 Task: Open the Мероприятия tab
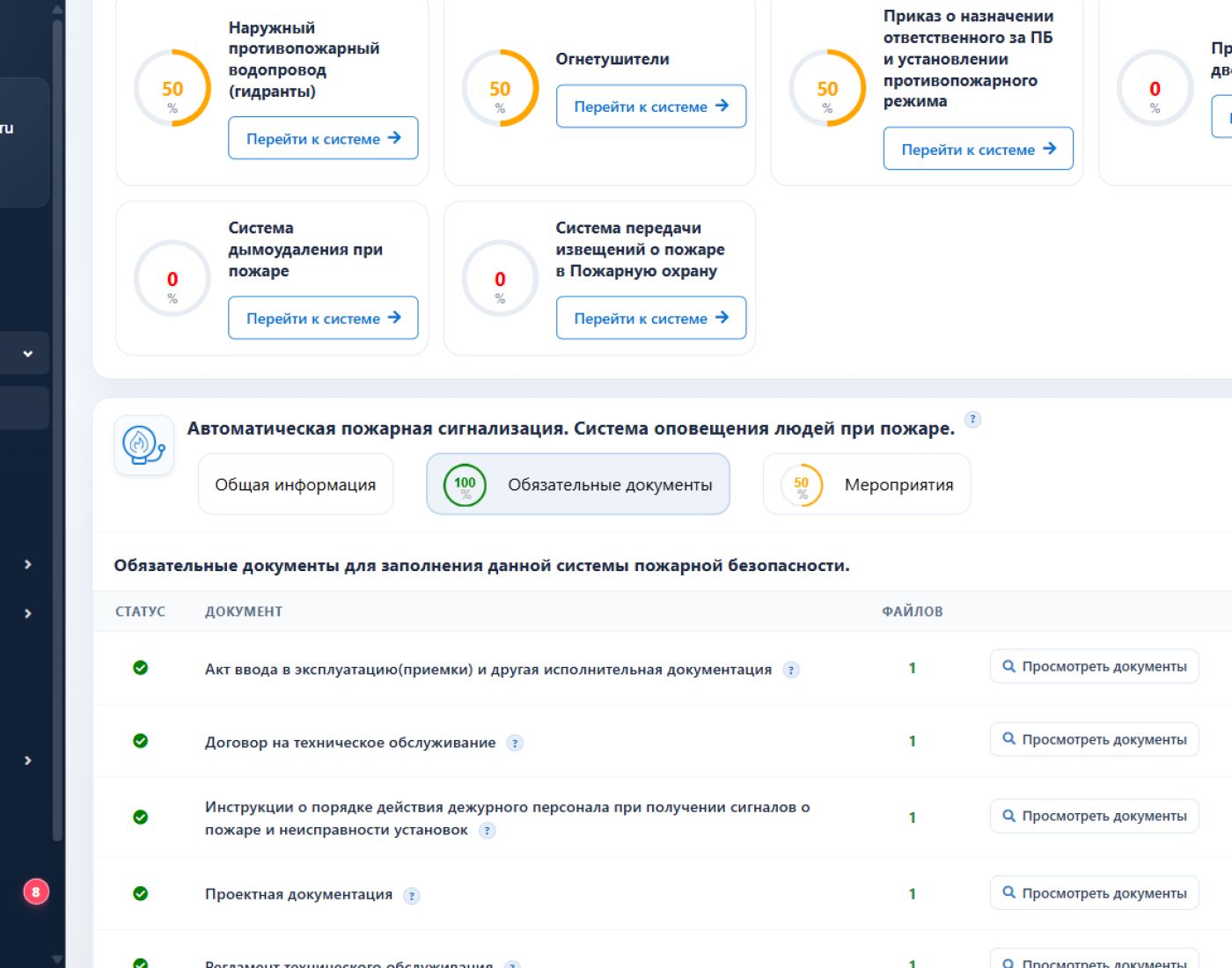tap(867, 484)
